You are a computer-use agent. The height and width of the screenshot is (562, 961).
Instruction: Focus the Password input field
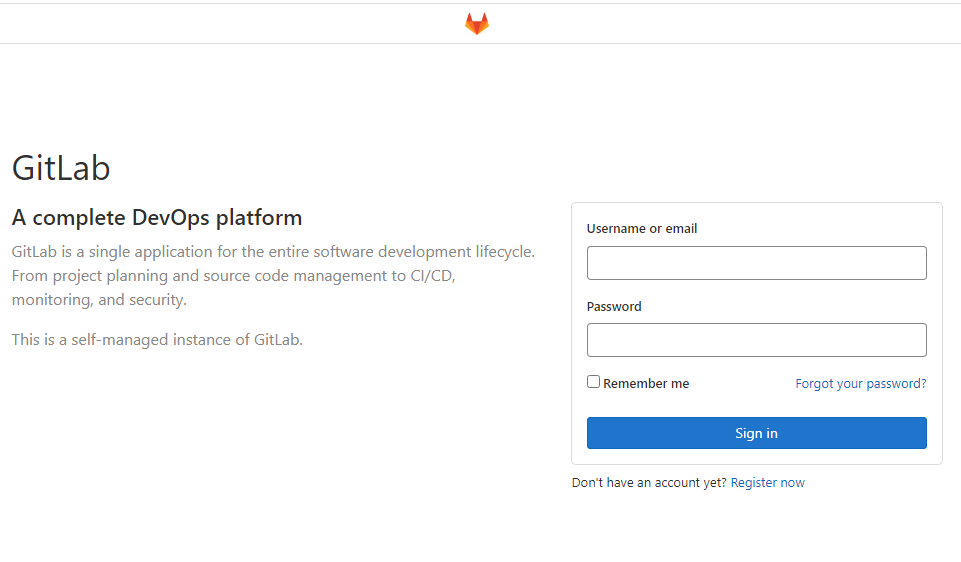pyautogui.click(x=756, y=340)
